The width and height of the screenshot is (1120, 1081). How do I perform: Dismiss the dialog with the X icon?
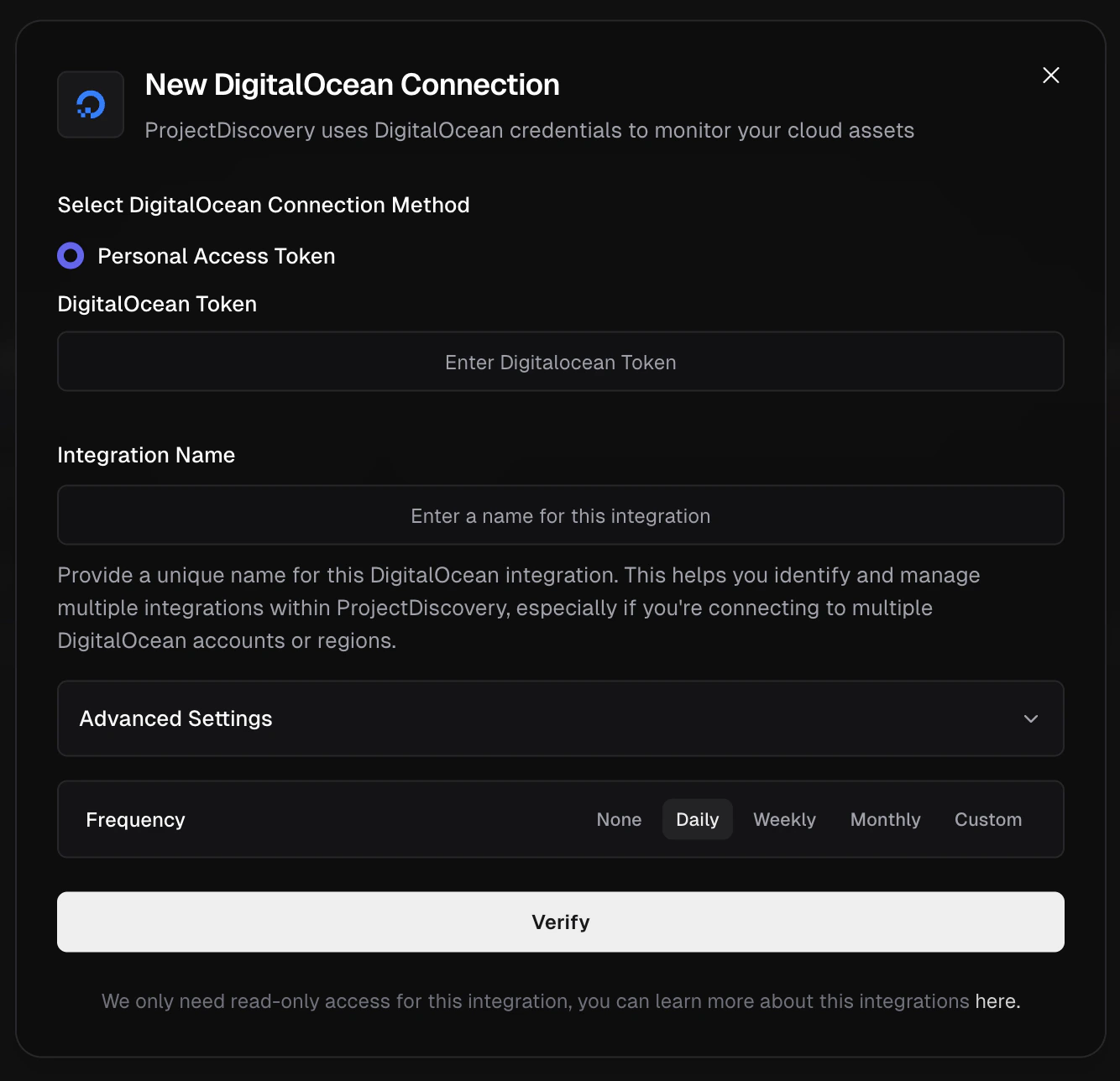1050,75
